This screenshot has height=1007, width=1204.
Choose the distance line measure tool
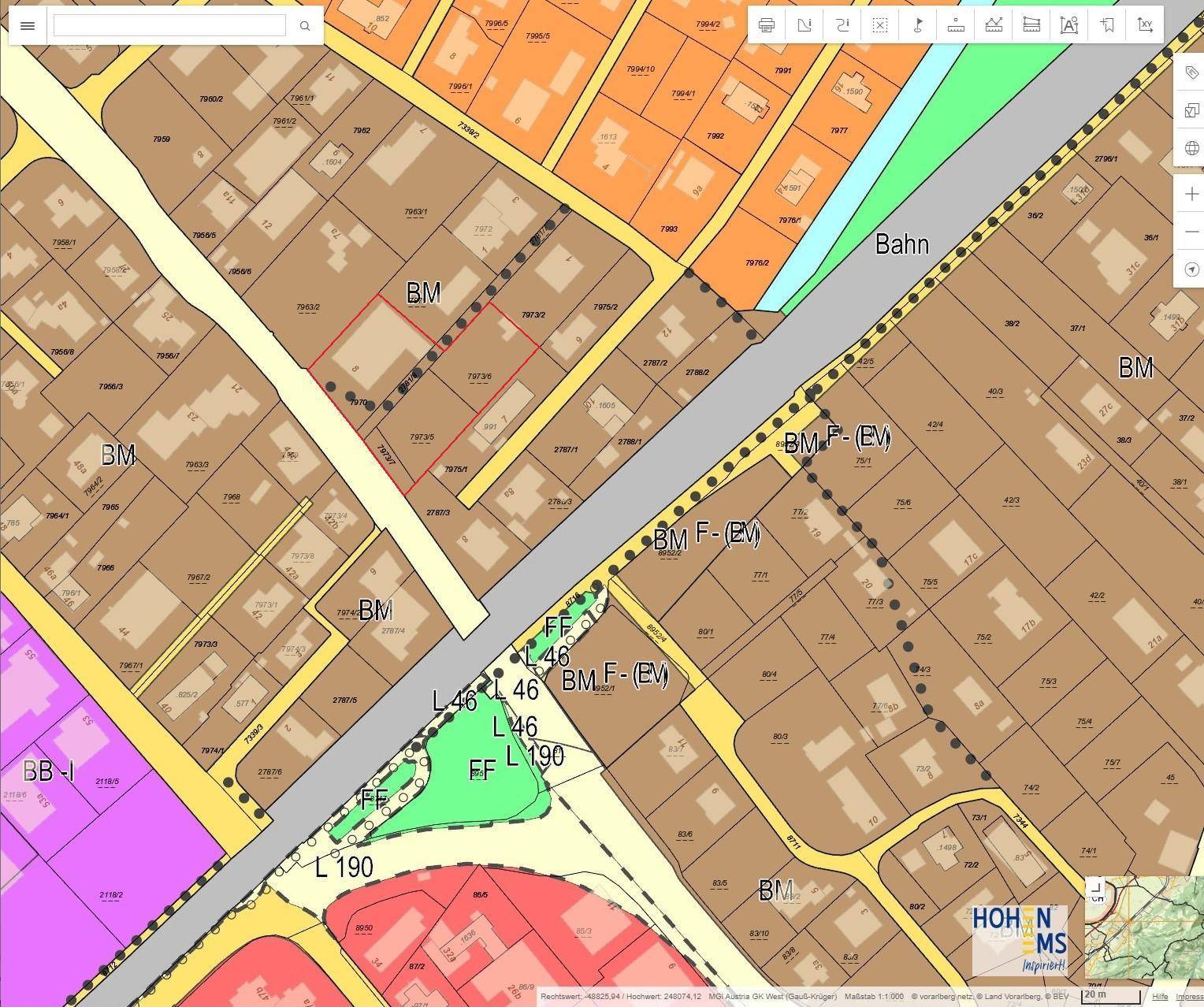coord(994,25)
